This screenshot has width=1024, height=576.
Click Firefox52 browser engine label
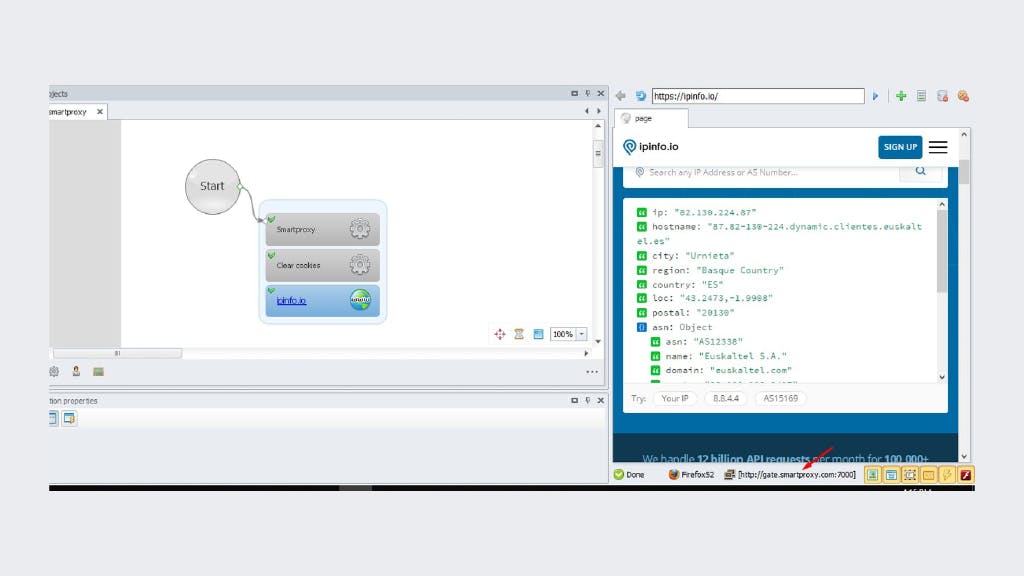(691, 475)
